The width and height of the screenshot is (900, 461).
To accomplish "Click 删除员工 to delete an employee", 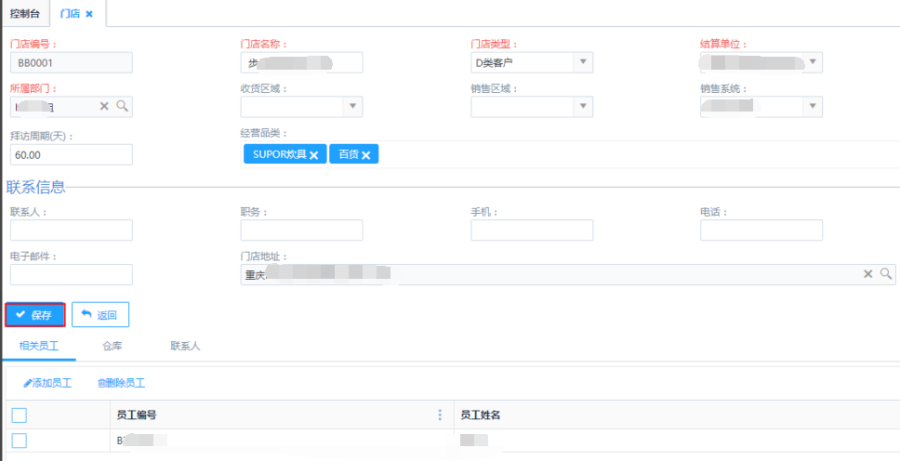I will 121,383.
